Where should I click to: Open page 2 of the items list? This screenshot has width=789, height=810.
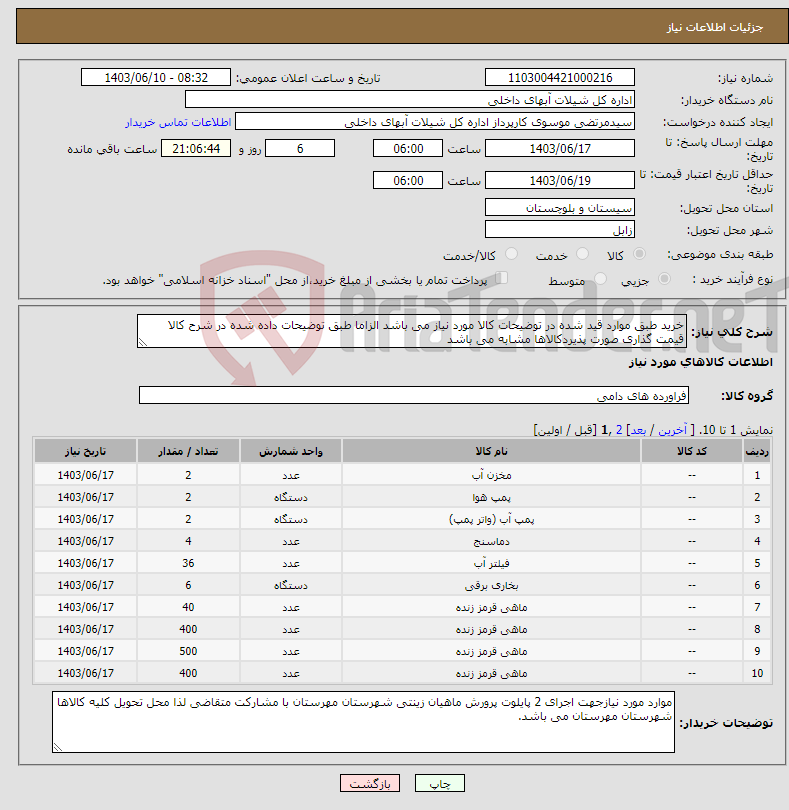[619, 430]
